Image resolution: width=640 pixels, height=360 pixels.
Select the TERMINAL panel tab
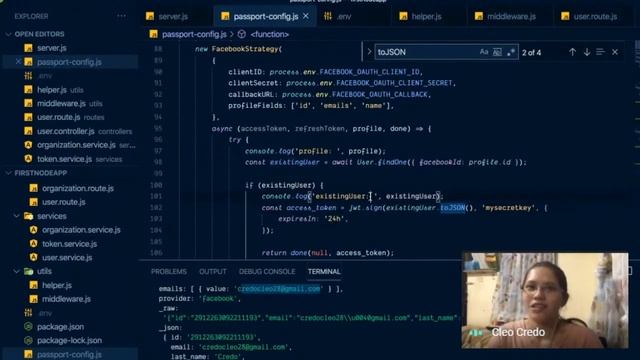pos(324,271)
